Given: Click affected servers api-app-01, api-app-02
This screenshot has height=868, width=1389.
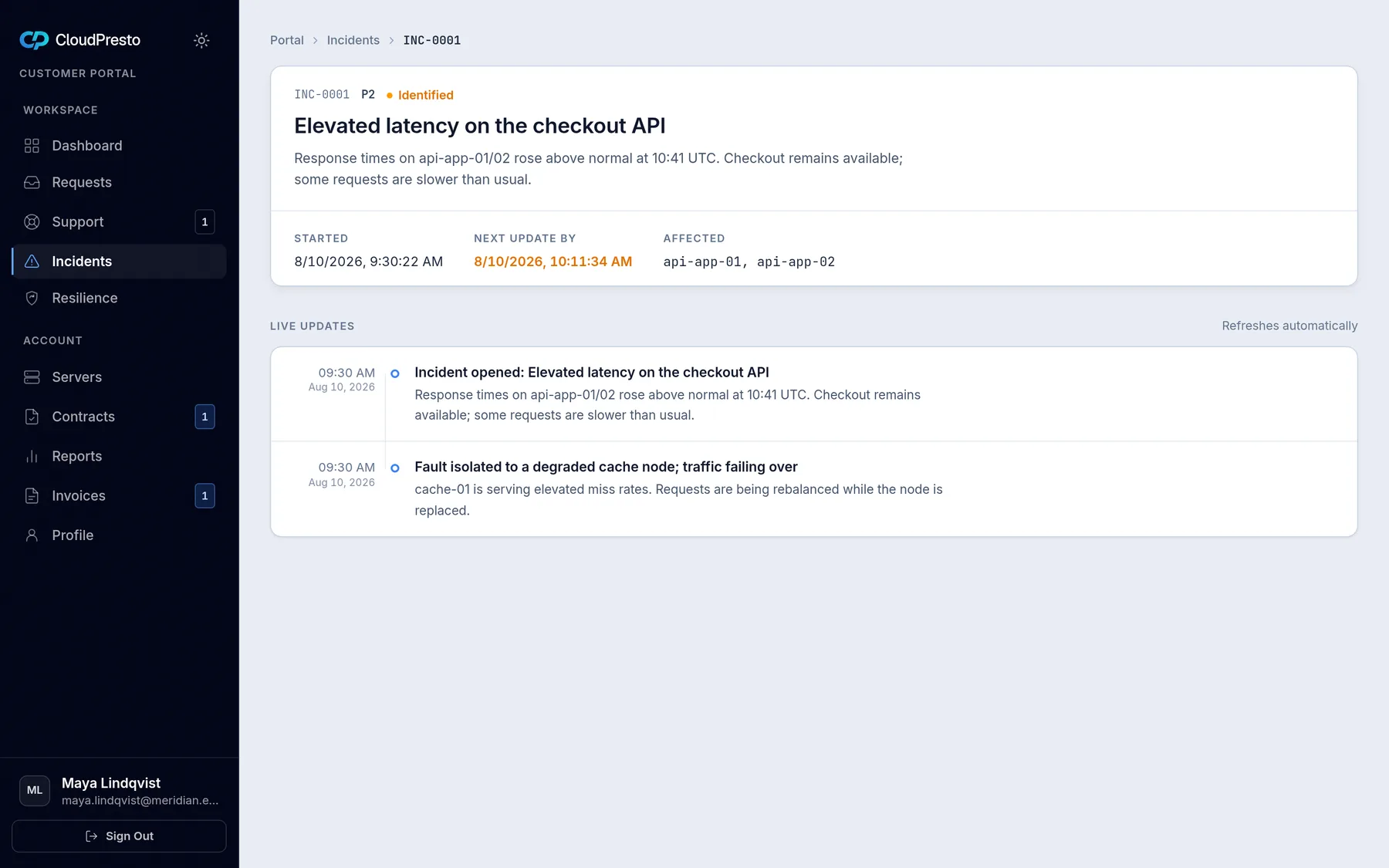Looking at the screenshot, I should click(x=749, y=262).
